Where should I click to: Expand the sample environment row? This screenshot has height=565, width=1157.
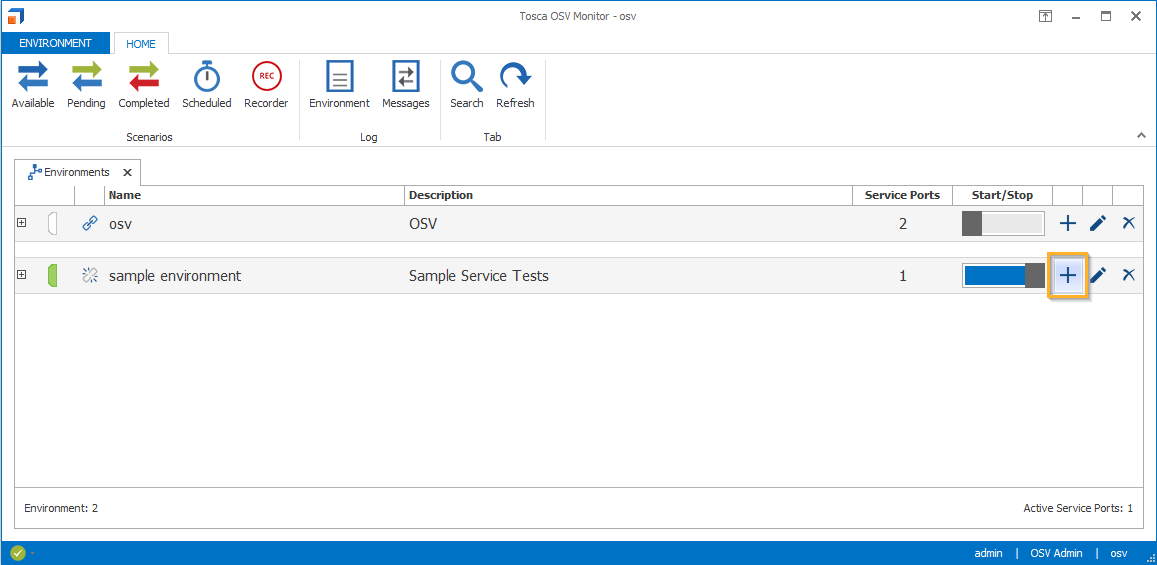[x=22, y=275]
